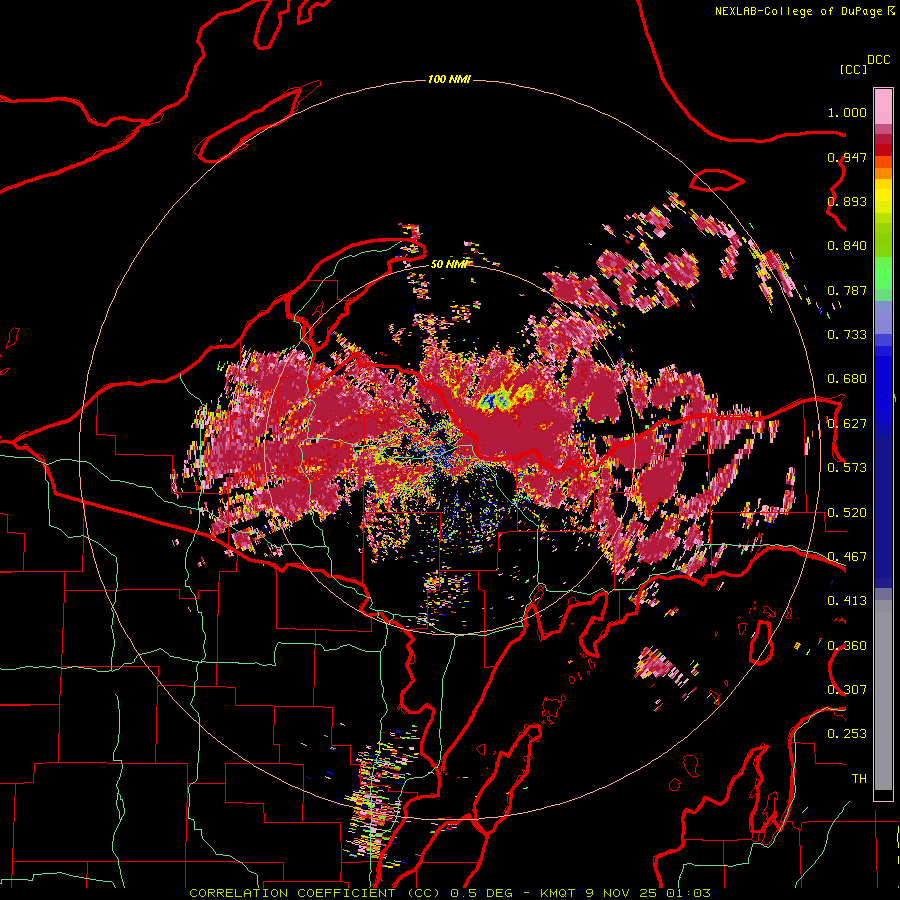Click the KMQT station identifier in the caption
900x900 pixels.
[x=557, y=893]
